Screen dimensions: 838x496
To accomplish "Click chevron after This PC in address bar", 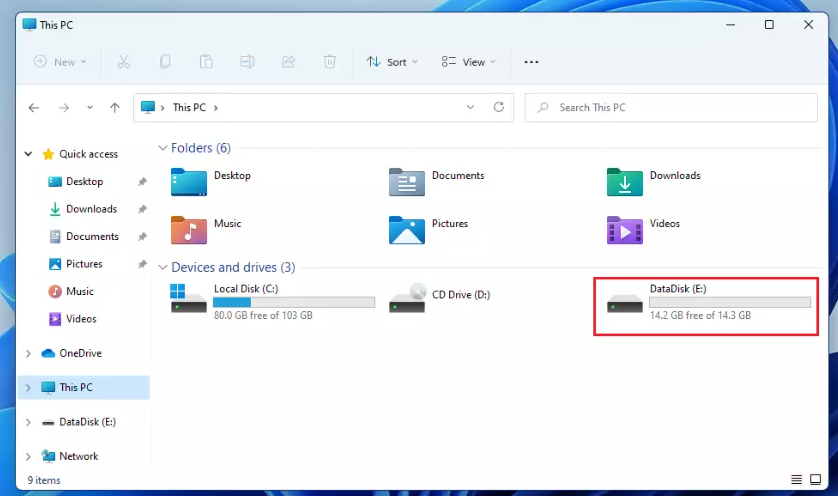I will 216,108.
